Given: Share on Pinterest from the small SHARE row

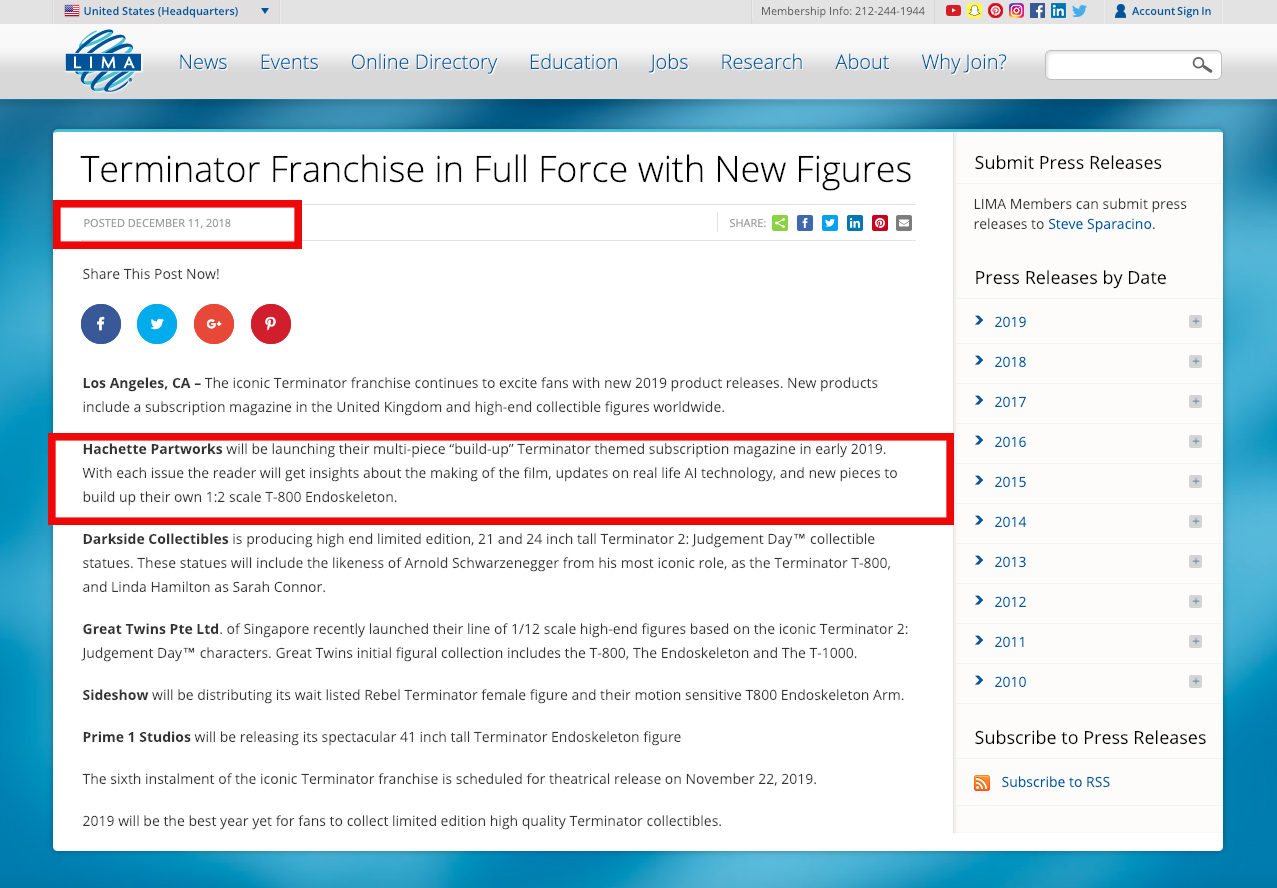Looking at the screenshot, I should (x=880, y=223).
